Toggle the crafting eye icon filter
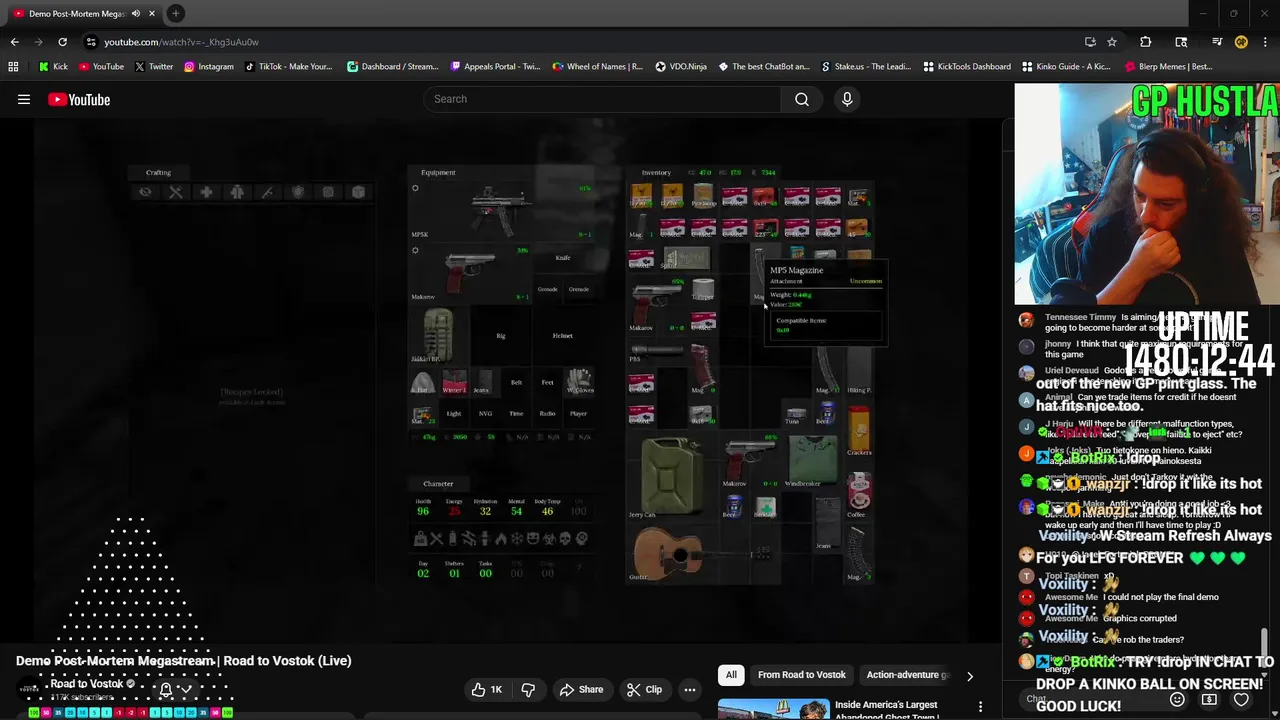This screenshot has height=720, width=1280. pyautogui.click(x=145, y=192)
